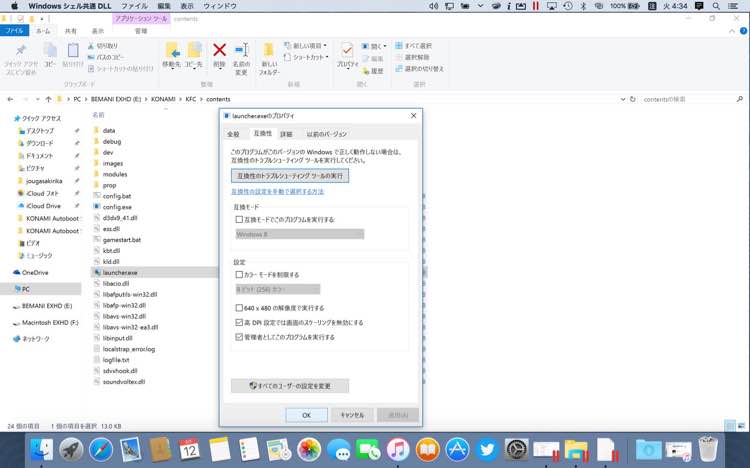Screen dimensions: 750x468
Task: Click the Spotlight search icon in menu bar
Action: [x=716, y=6]
